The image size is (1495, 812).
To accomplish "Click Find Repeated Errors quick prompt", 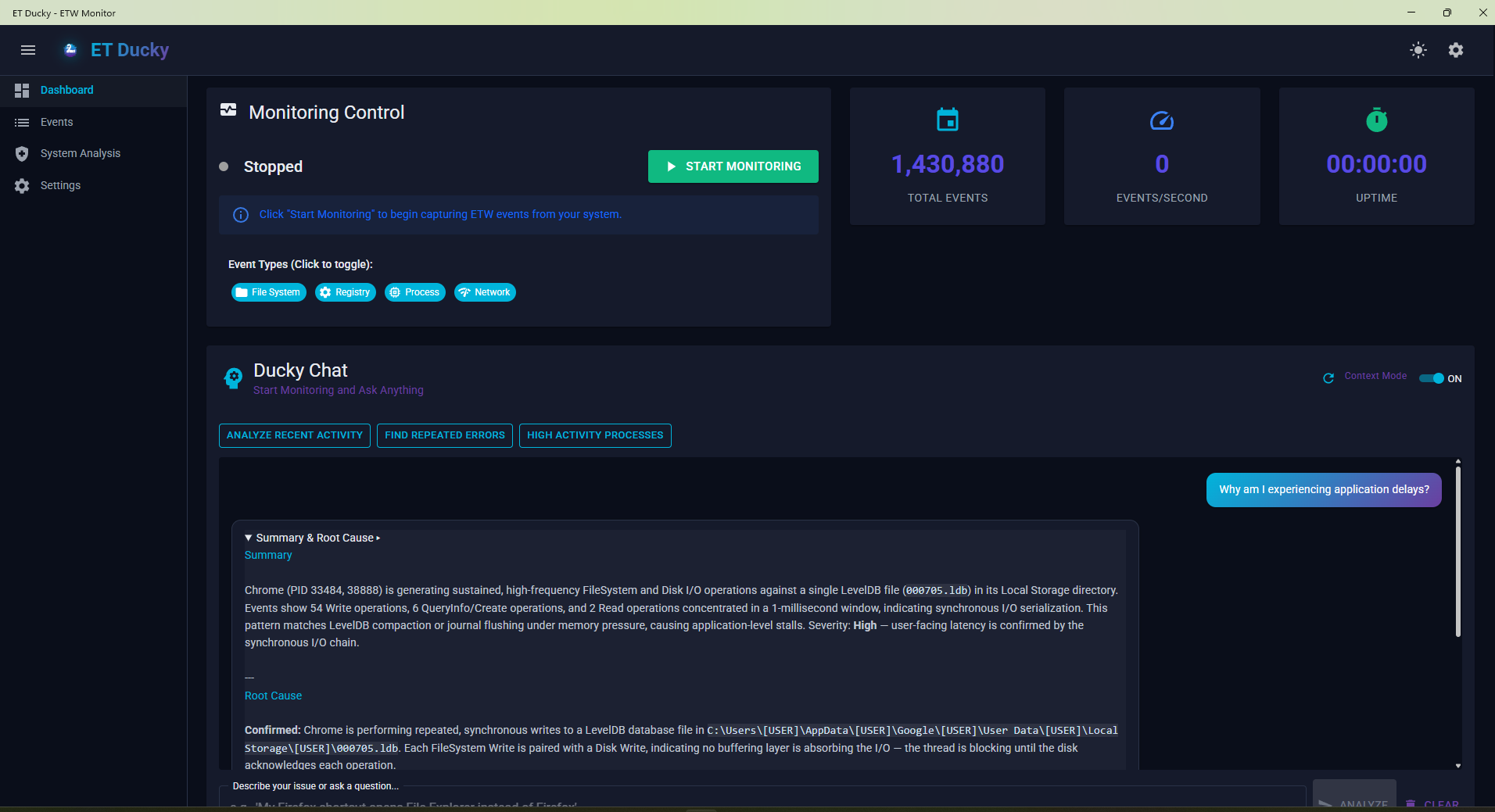I will [x=444, y=435].
